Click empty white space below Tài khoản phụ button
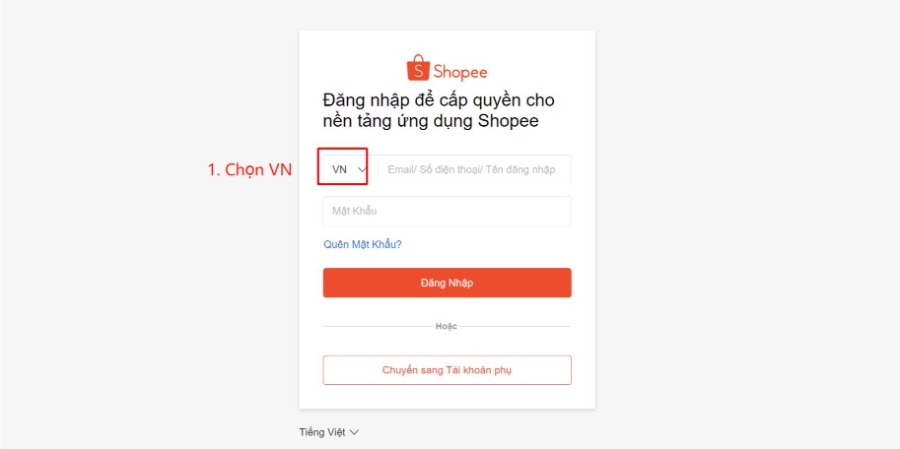Screen dimensions: 900x449 click(x=447, y=396)
